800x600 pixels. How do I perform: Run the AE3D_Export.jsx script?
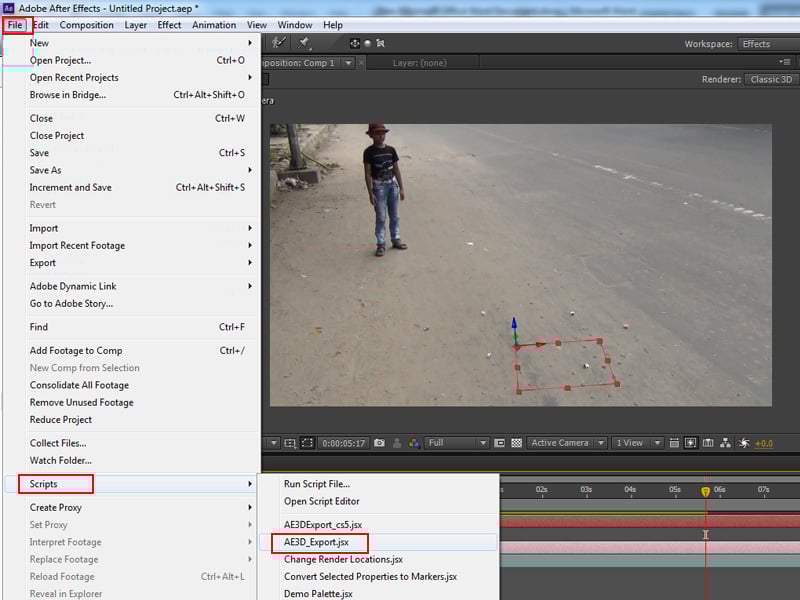[x=378, y=542]
